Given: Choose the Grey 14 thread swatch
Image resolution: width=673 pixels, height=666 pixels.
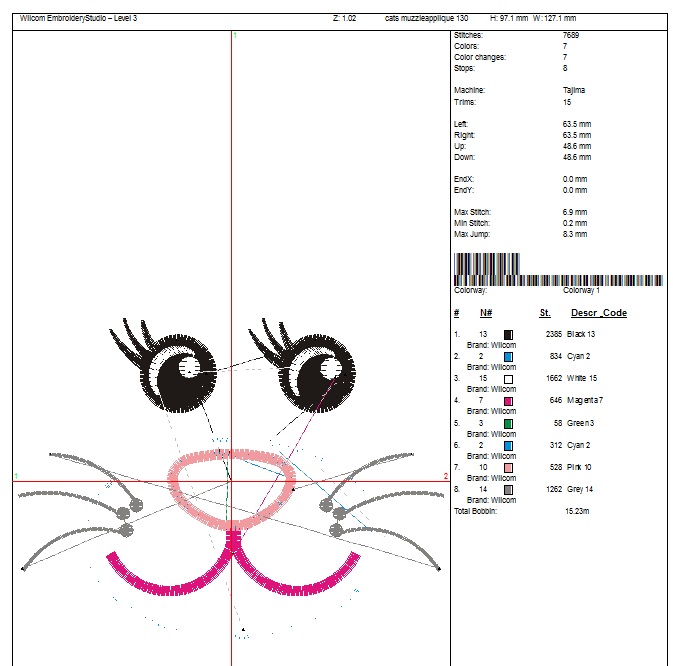Looking at the screenshot, I should [x=509, y=489].
